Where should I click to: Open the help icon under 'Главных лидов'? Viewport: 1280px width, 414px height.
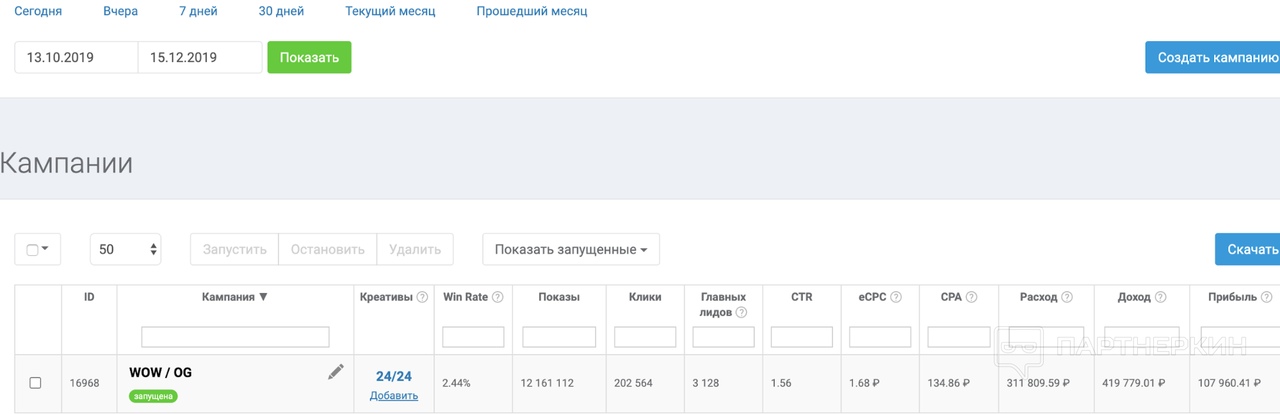pyautogui.click(x=741, y=313)
